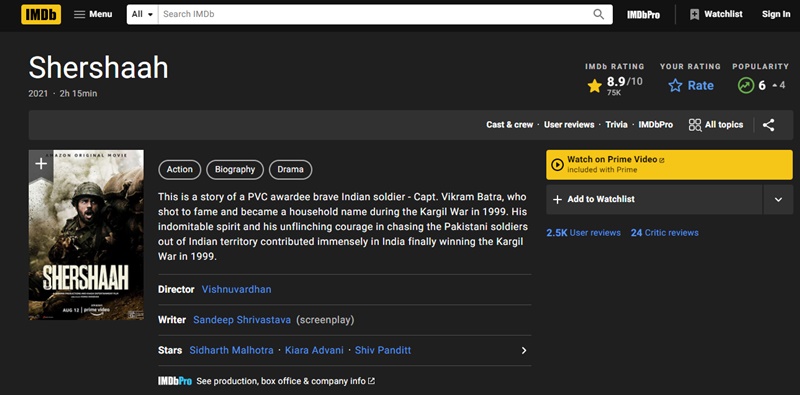Expand the Stars row chevron
The width and height of the screenshot is (800, 395).
point(523,351)
